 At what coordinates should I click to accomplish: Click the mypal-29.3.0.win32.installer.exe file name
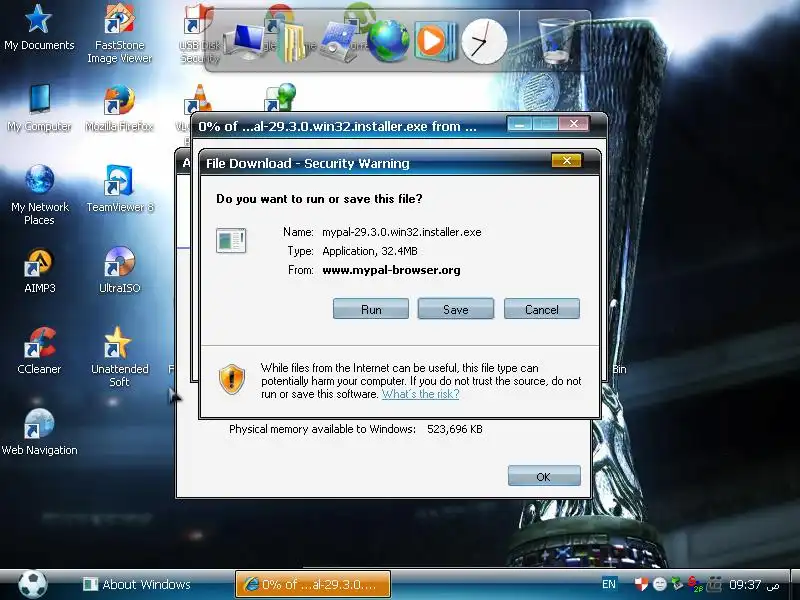tap(402, 232)
